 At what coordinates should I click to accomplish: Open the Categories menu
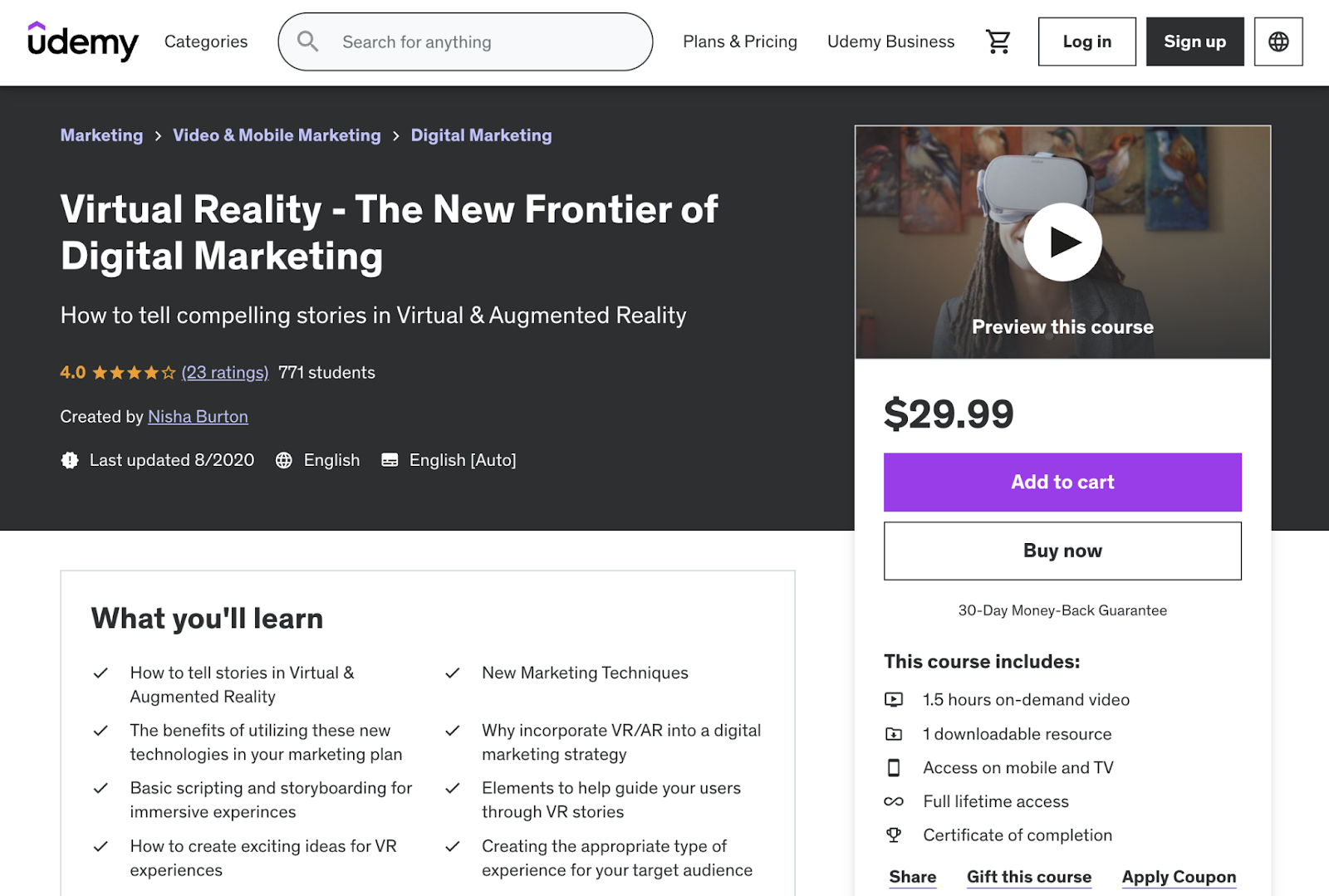(x=205, y=41)
